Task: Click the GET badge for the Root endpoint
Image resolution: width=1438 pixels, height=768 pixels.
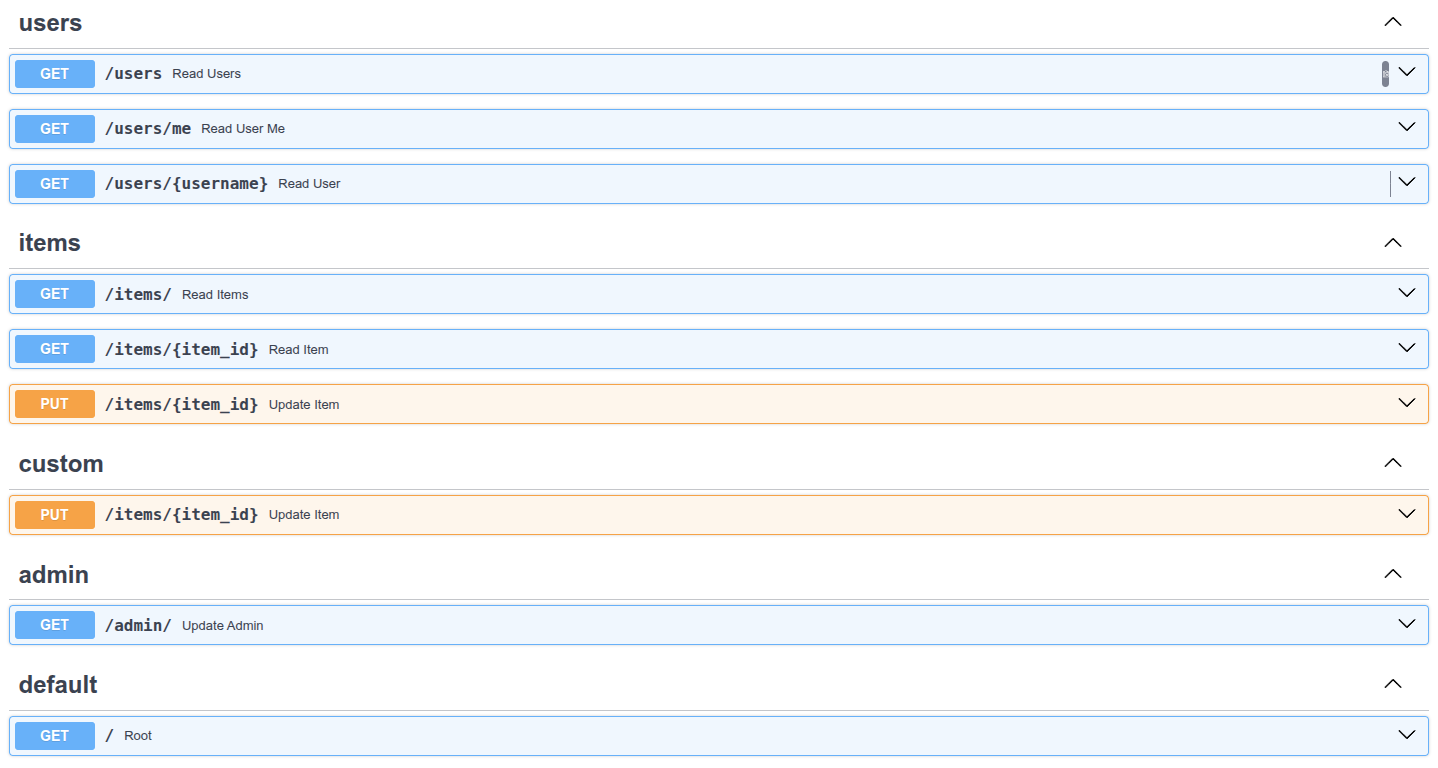Action: pos(55,736)
